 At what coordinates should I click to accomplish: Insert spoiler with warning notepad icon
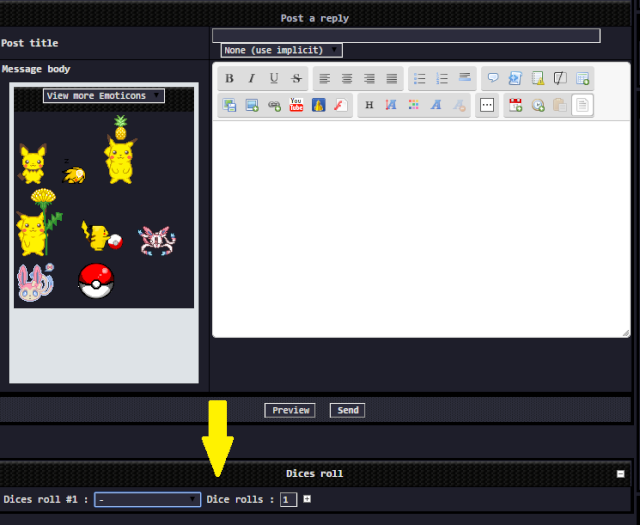[538, 78]
